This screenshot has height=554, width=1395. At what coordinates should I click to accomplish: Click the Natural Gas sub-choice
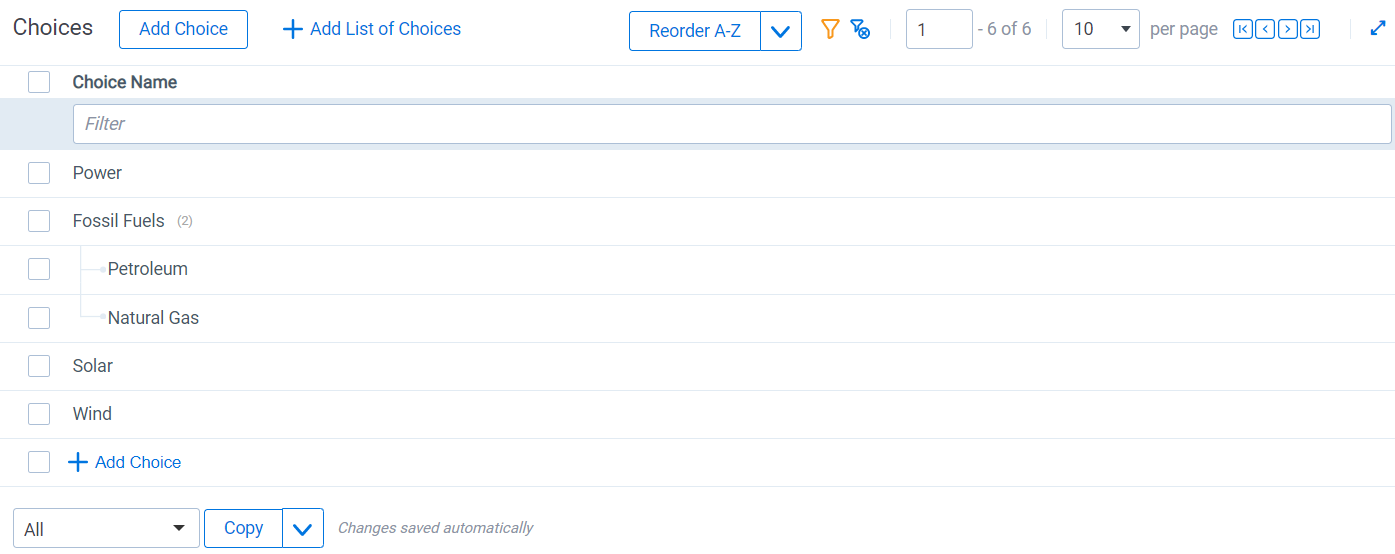point(153,318)
